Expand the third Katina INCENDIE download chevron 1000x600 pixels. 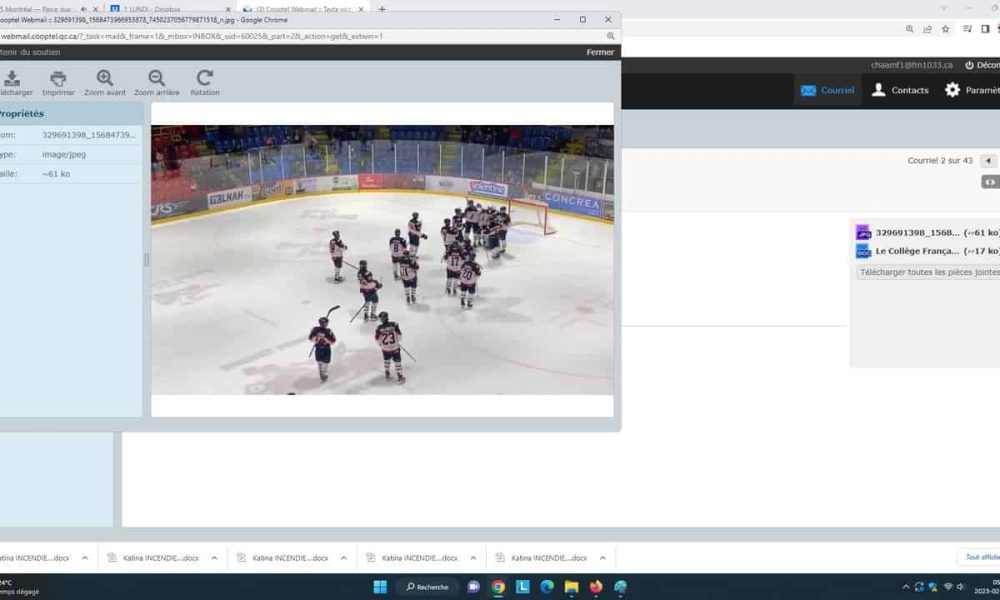coord(344,558)
